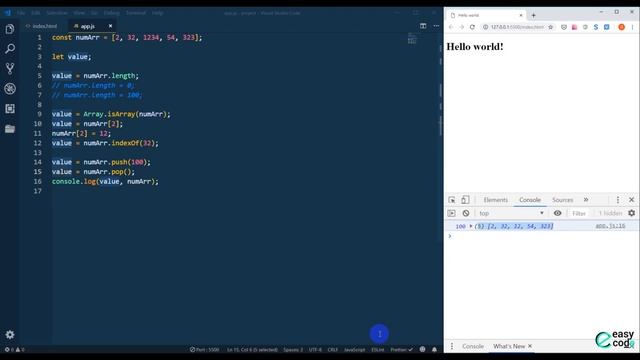
Task: Open the Debug menu
Action: pyautogui.click(x=111, y=13)
